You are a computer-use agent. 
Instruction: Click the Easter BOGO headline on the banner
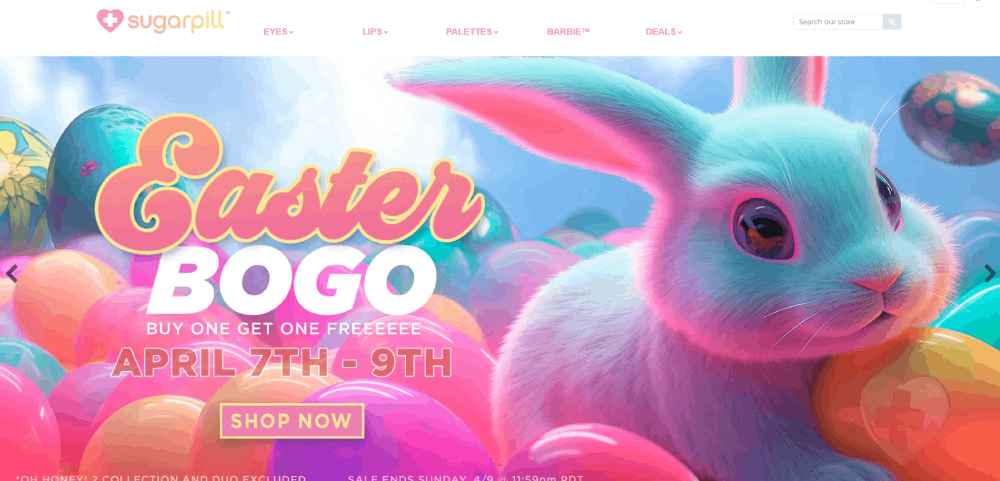click(287, 217)
